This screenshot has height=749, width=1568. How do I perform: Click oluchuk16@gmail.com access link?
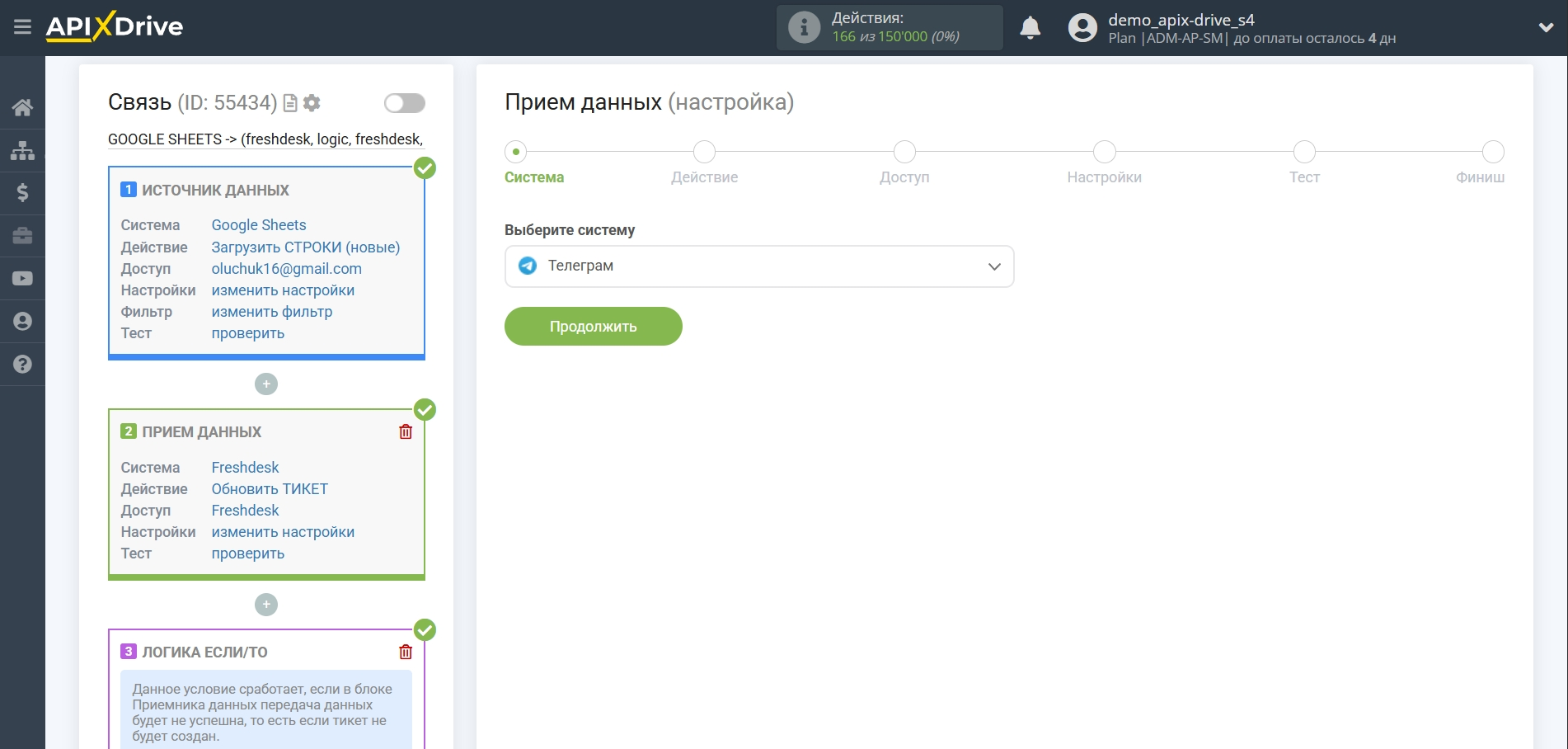(287, 269)
